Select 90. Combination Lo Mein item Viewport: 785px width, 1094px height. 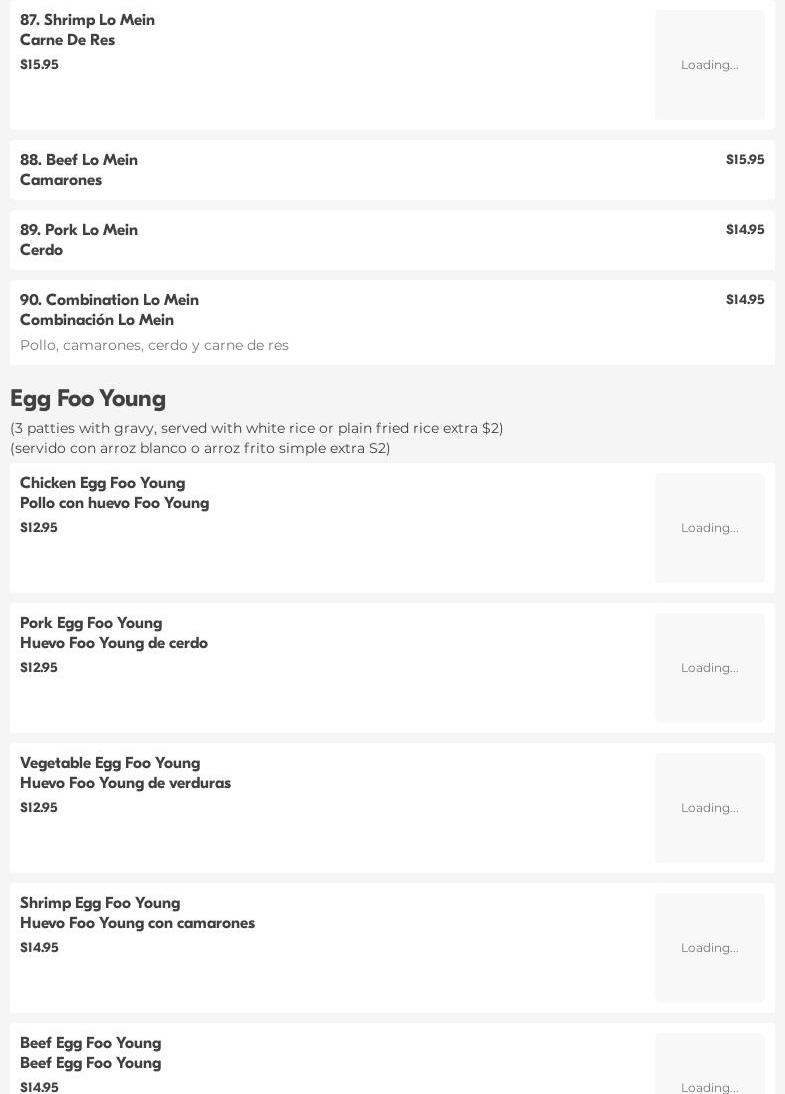tap(392, 322)
